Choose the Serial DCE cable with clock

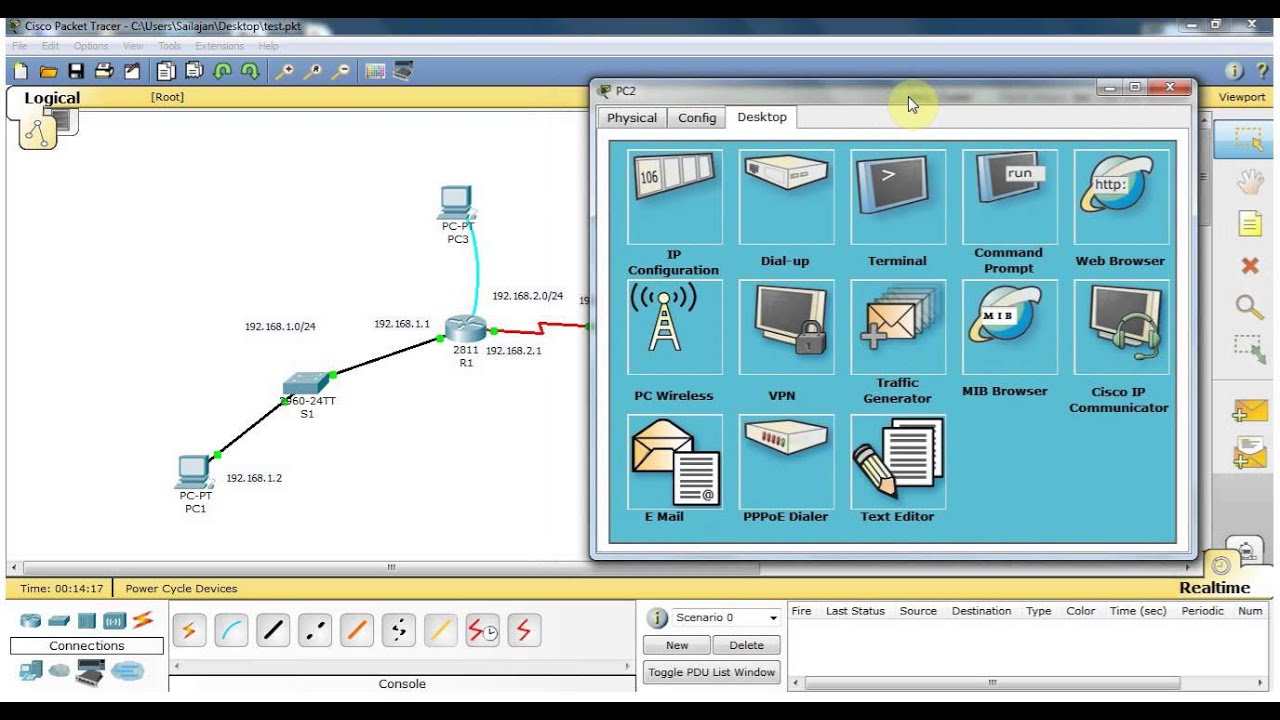click(483, 630)
